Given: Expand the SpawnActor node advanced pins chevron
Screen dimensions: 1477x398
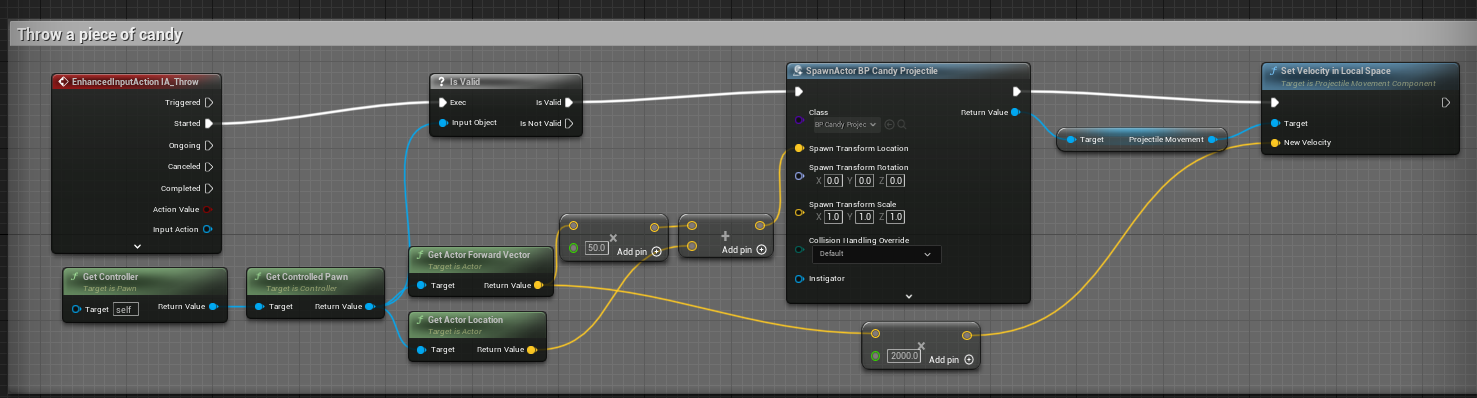Looking at the screenshot, I should coord(908,296).
